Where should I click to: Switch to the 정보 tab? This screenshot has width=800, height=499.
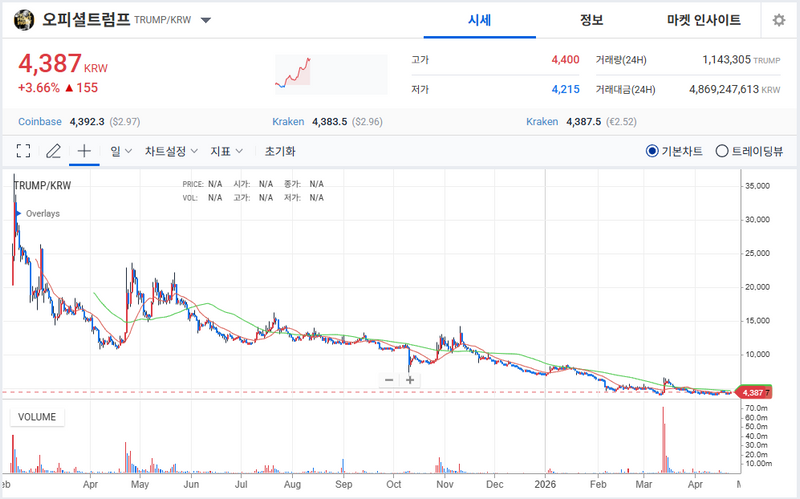tap(591, 20)
